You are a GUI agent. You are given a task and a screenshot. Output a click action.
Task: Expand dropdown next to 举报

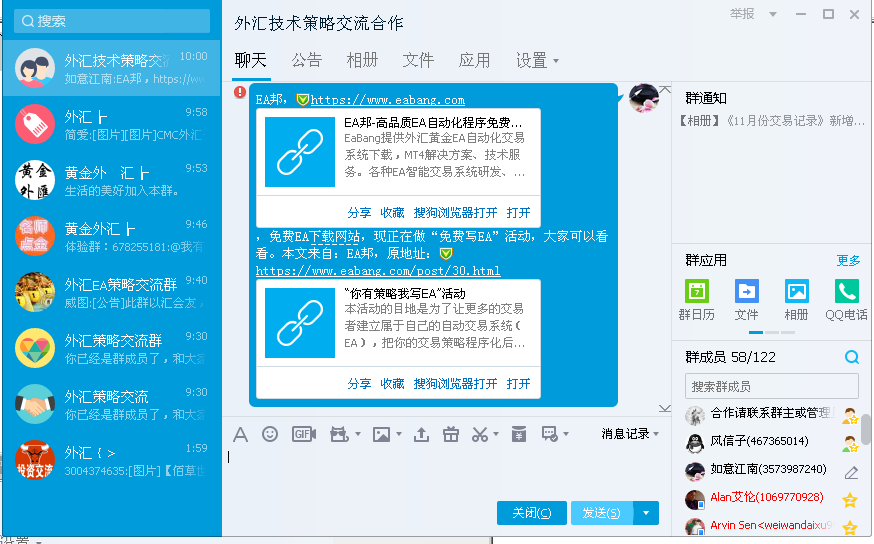pyautogui.click(x=773, y=14)
